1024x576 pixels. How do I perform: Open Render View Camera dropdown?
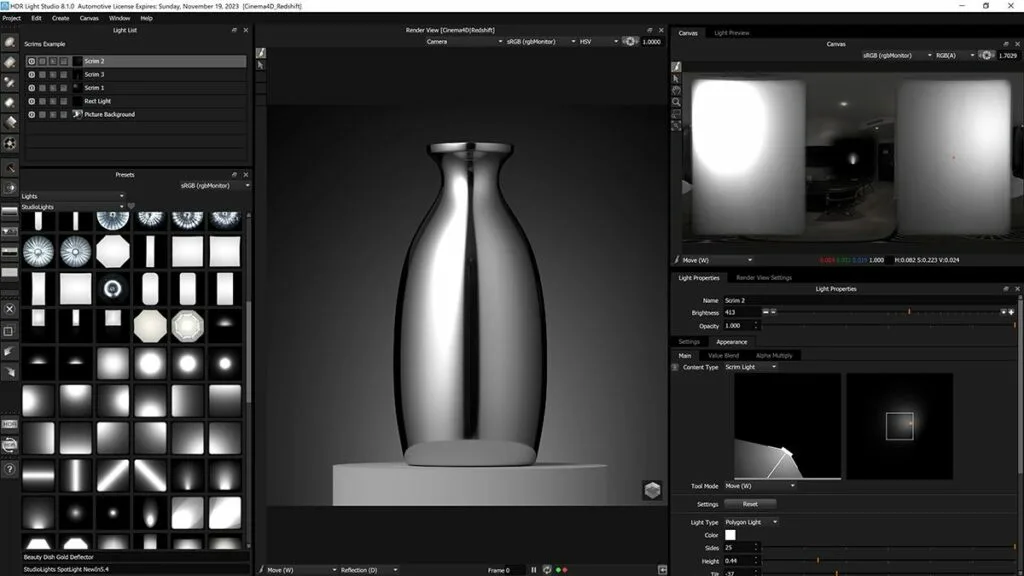(x=464, y=42)
